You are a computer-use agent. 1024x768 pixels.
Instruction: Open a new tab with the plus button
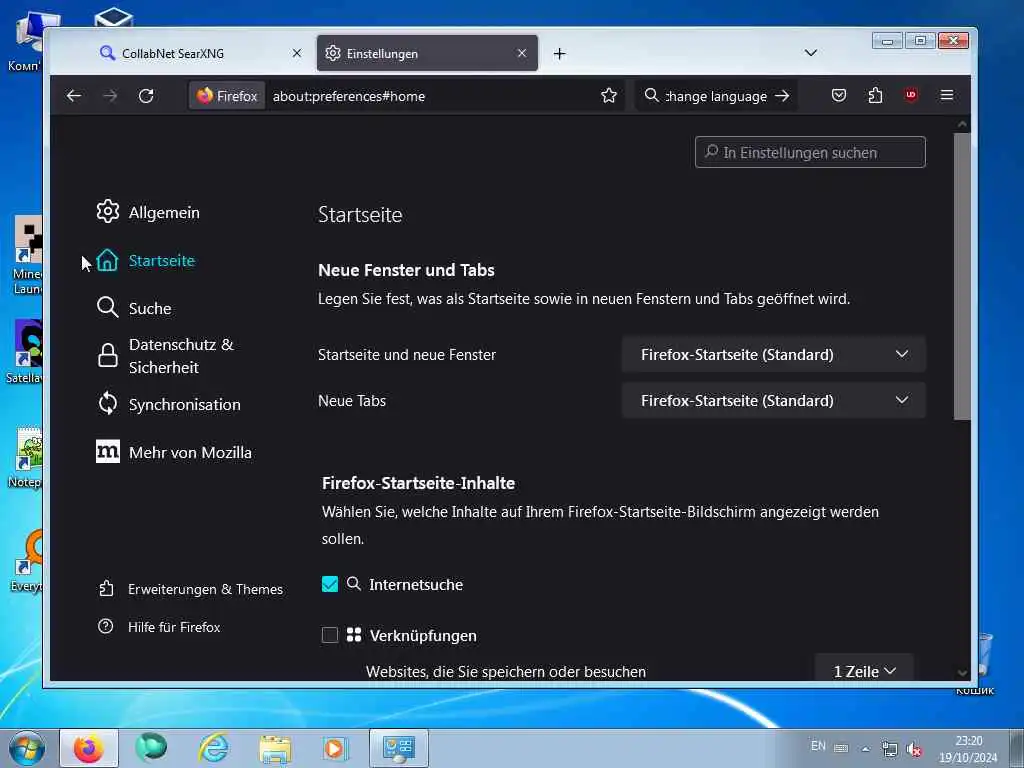559,54
